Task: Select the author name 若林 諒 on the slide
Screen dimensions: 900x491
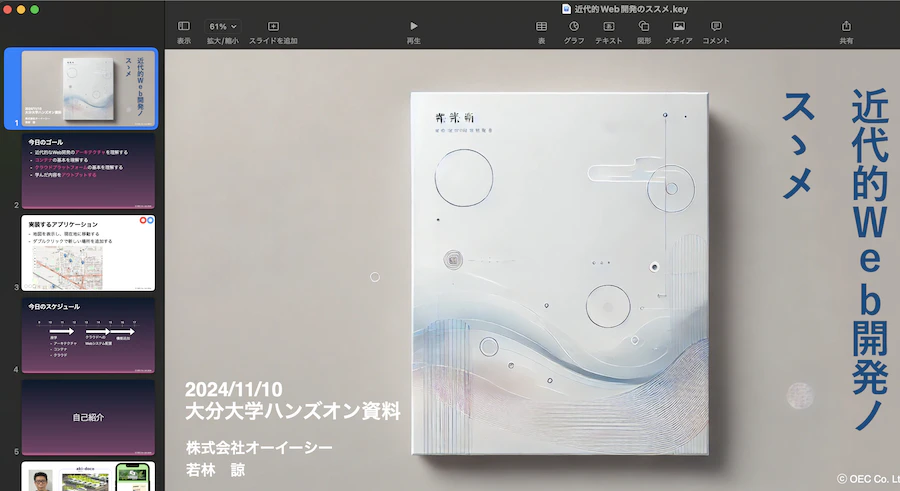Action: click(215, 470)
